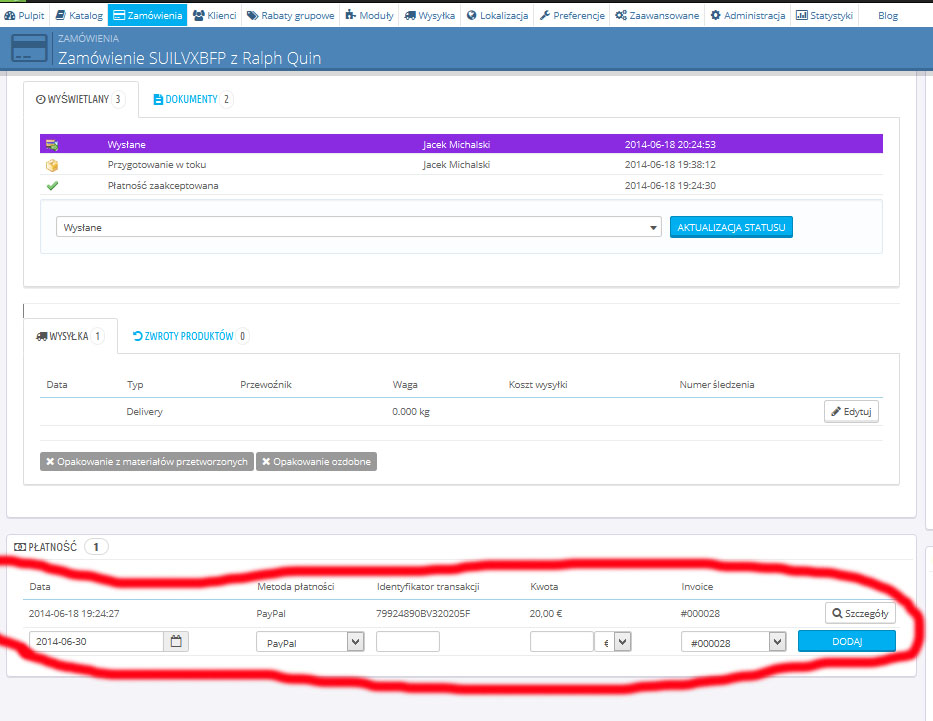Click Szczegóły button for PayPal payment
Viewport: 933px width, 721px height.
click(x=860, y=613)
